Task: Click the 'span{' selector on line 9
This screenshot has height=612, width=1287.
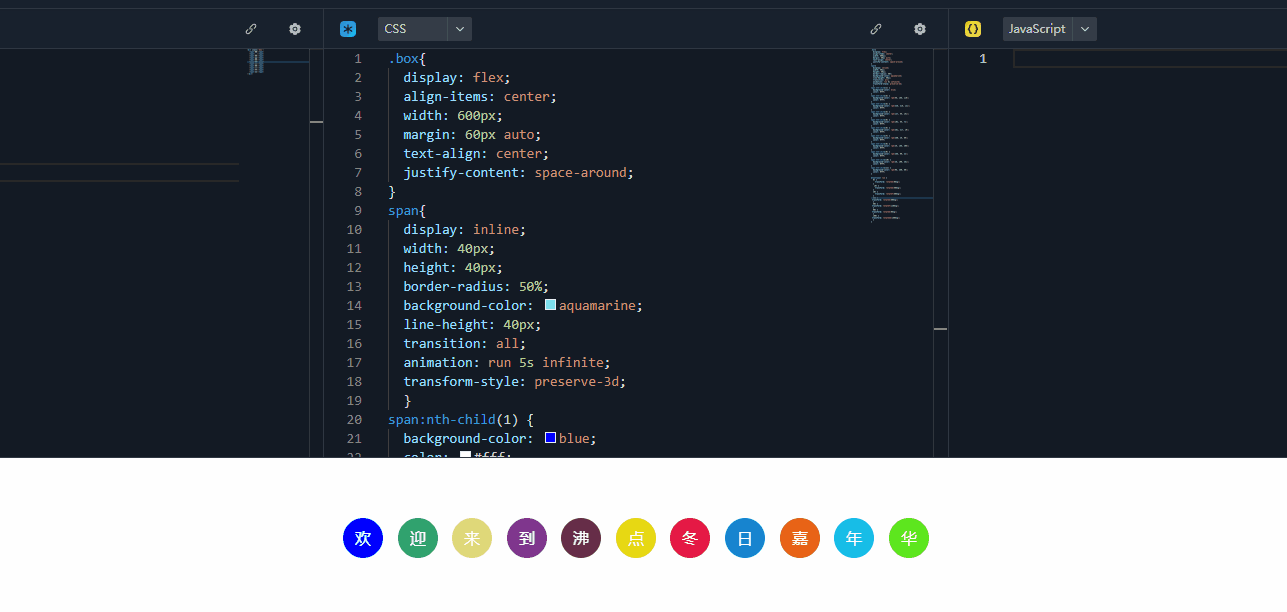Action: (x=408, y=211)
